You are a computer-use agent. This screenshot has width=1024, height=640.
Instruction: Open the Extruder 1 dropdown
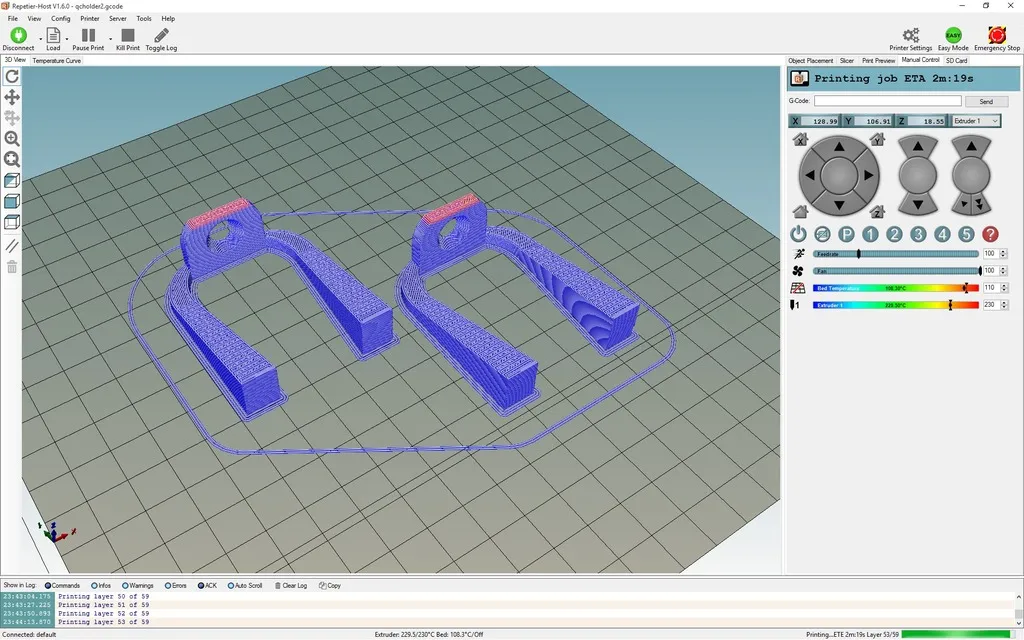pyautogui.click(x=975, y=121)
